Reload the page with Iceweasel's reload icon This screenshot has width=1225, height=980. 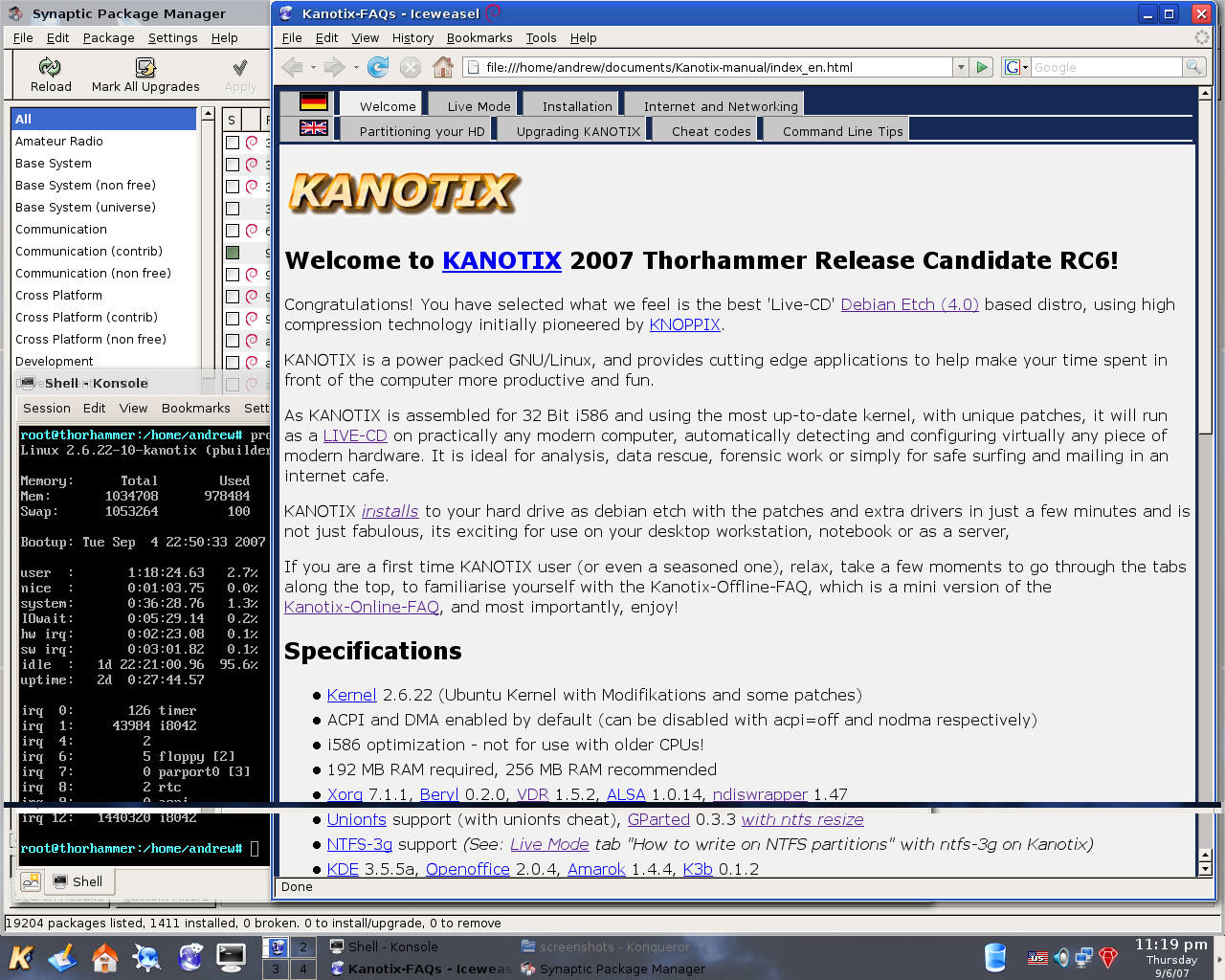tap(378, 67)
